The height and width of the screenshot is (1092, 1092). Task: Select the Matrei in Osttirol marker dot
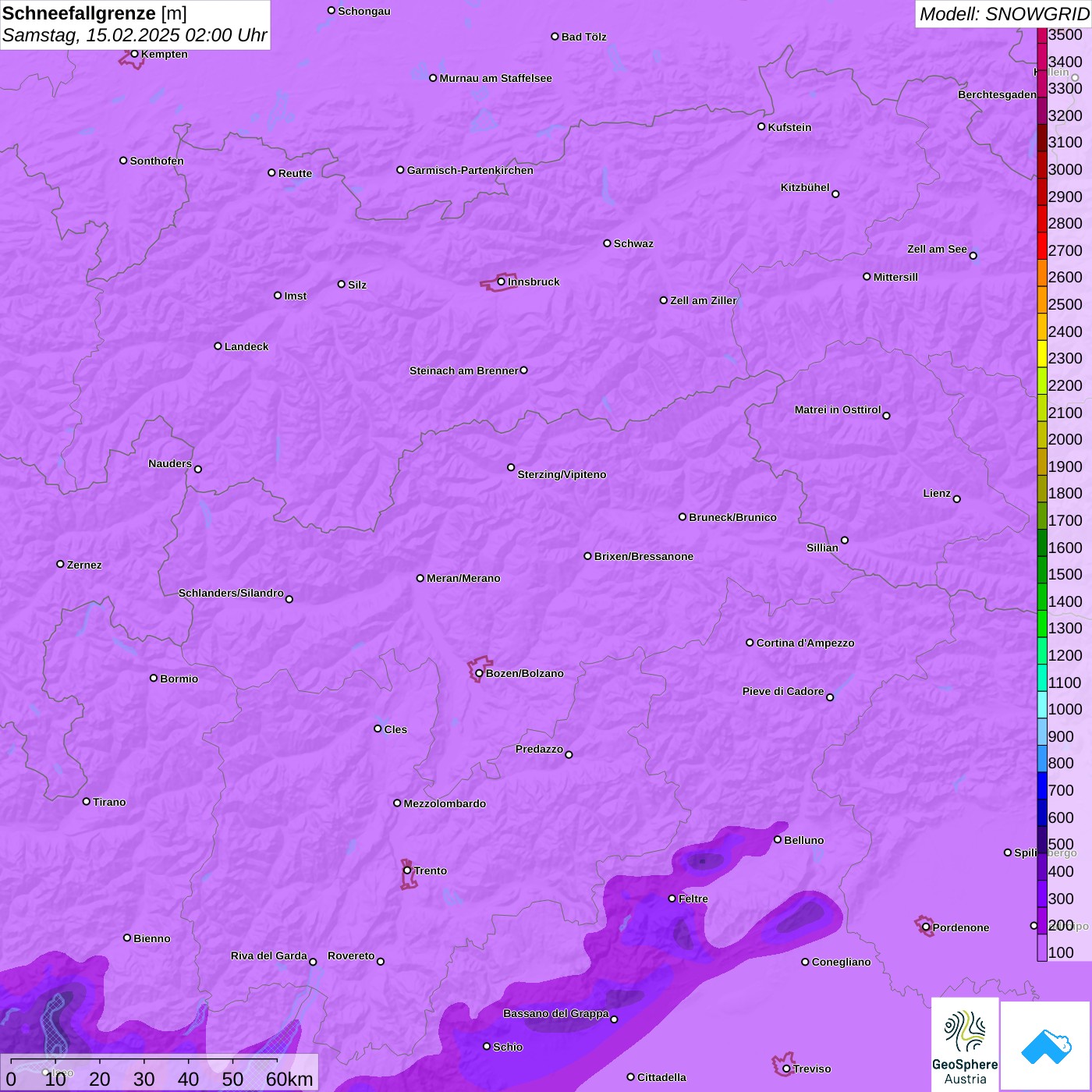(886, 416)
